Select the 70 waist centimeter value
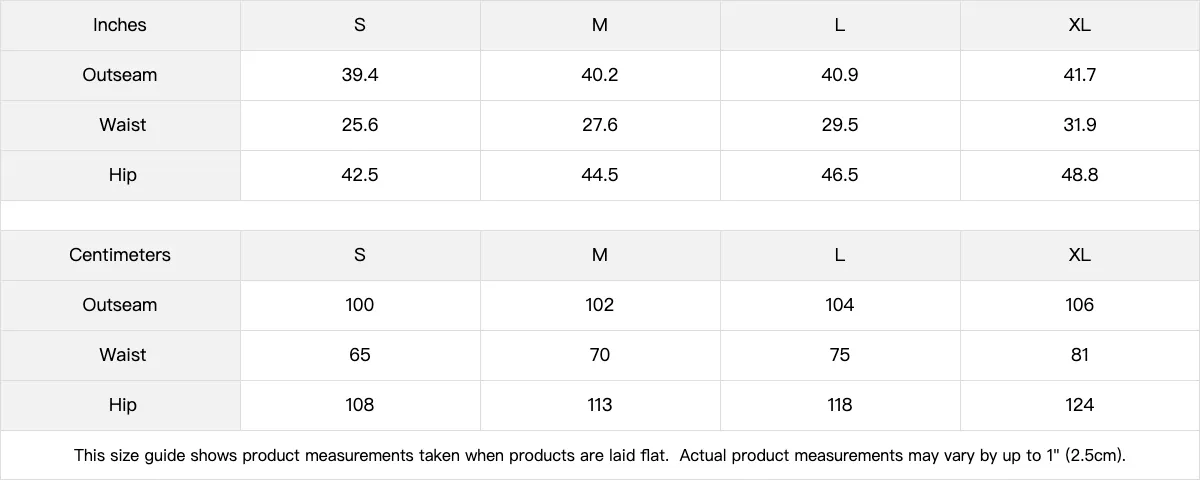 [x=600, y=355]
